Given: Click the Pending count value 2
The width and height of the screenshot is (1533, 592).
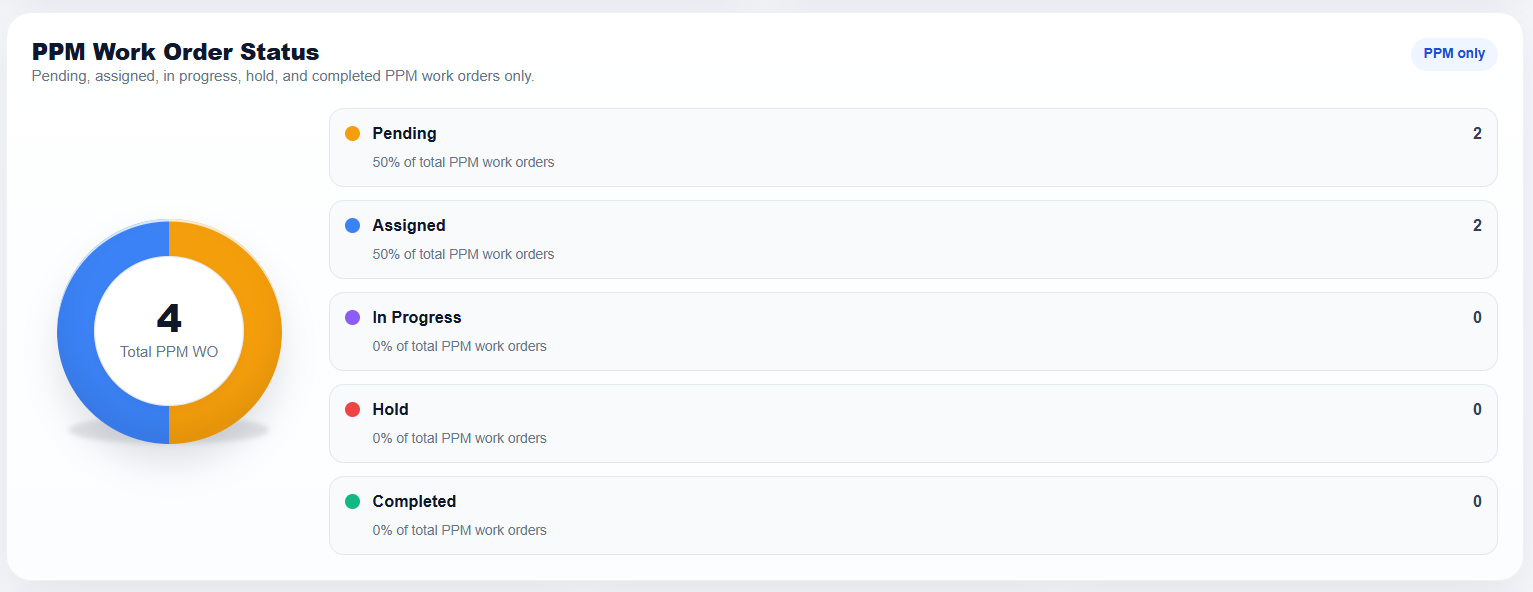Looking at the screenshot, I should 1477,133.
